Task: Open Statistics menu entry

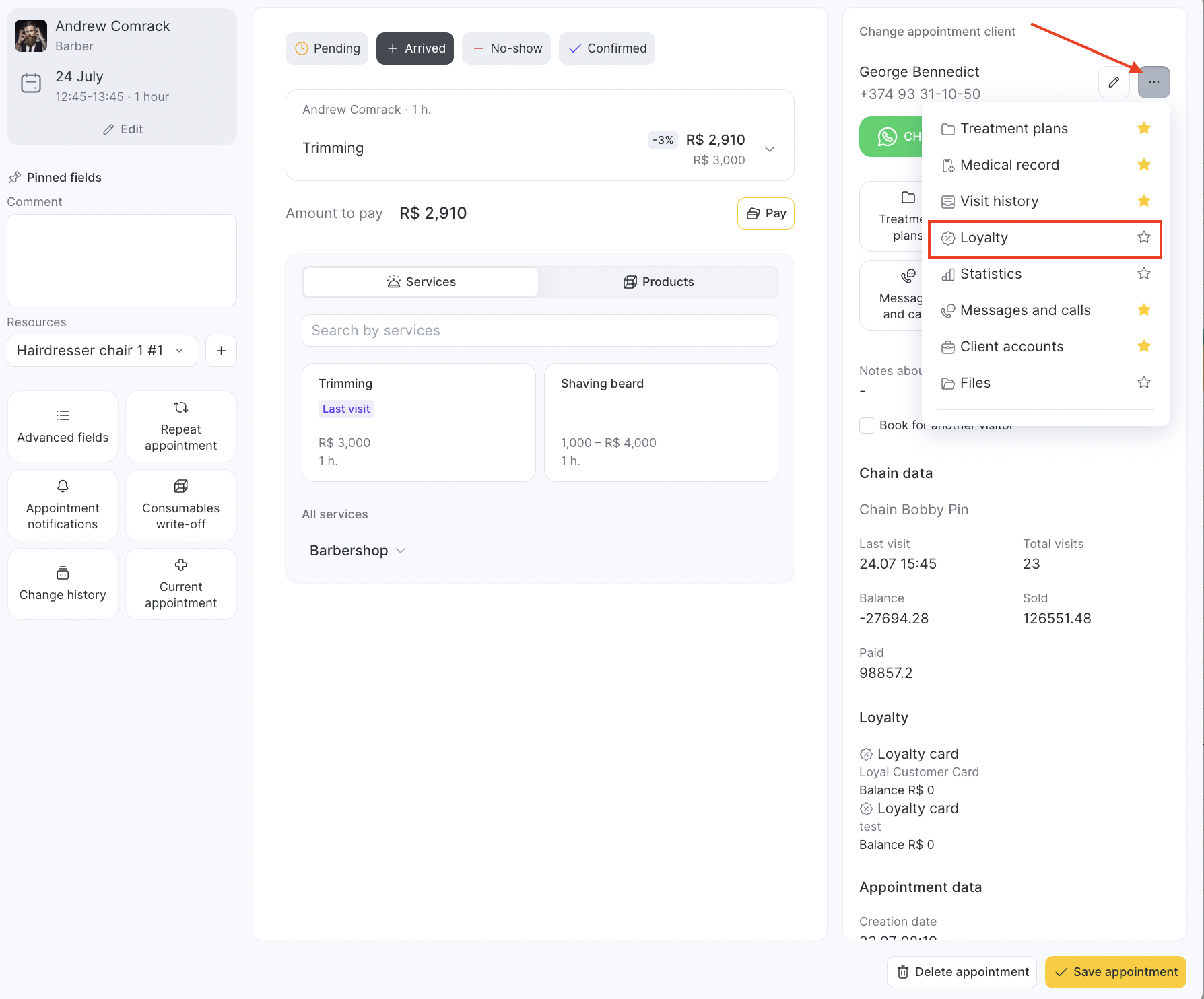Action: (x=991, y=274)
